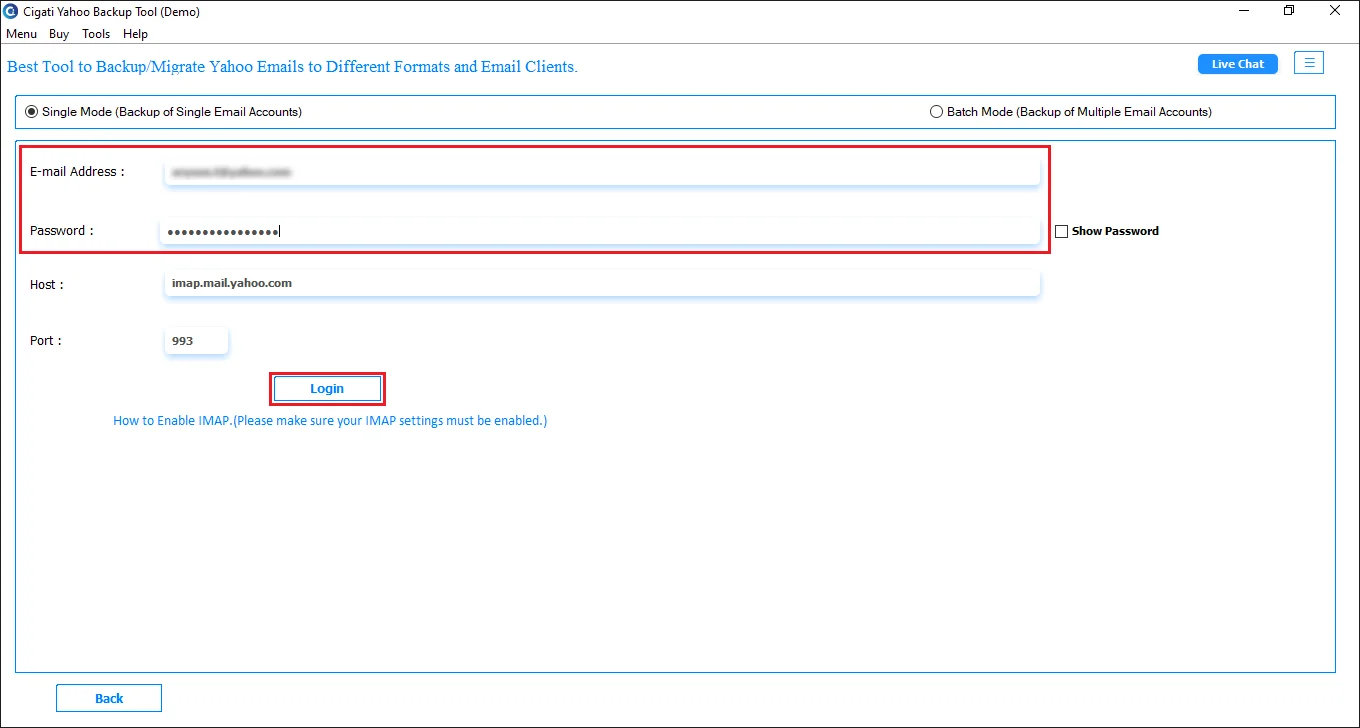
Task: Edit the Host field imap.mail.yahoo.com
Action: 602,283
